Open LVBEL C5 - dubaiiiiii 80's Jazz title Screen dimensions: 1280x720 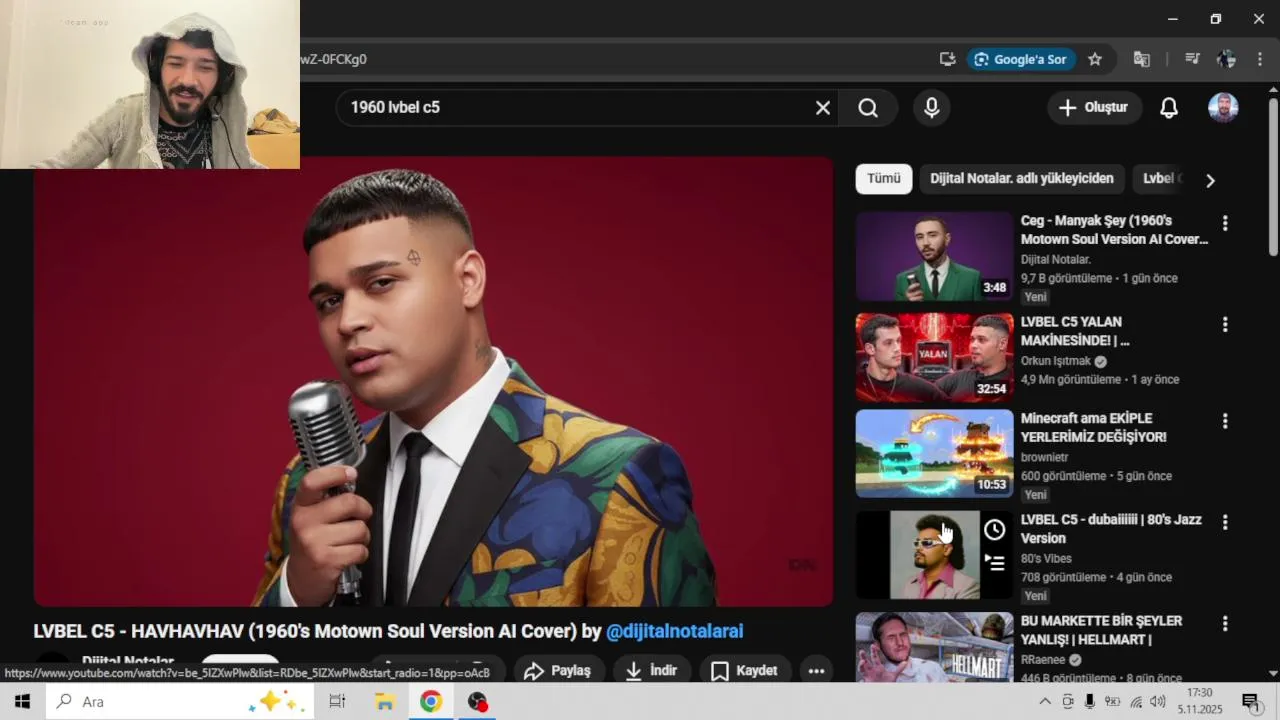(1111, 529)
